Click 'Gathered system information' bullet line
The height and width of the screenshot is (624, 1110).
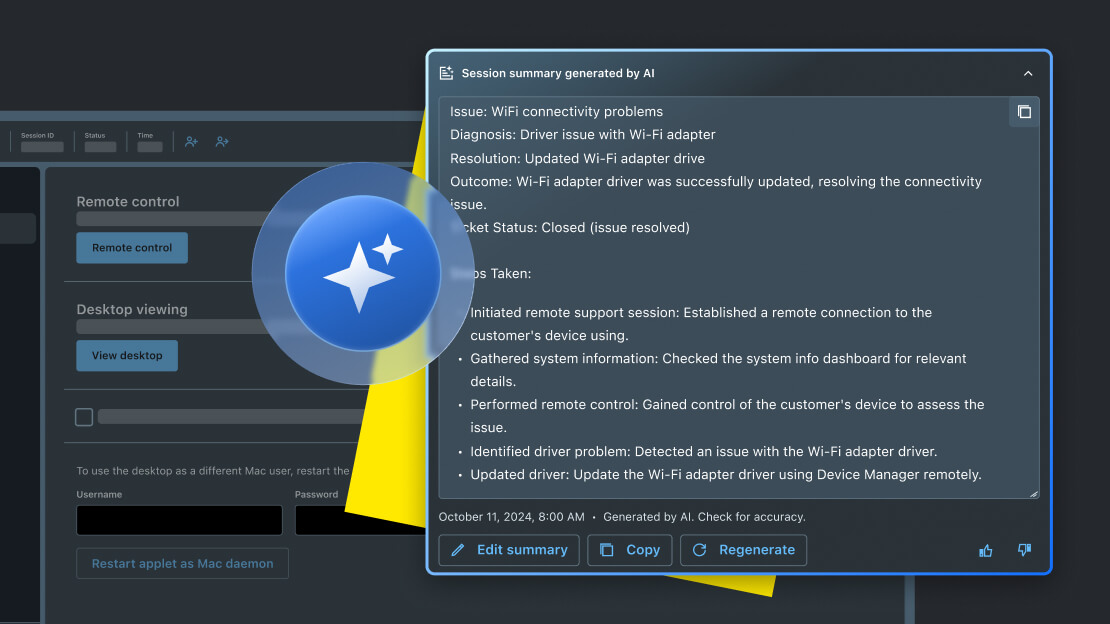click(718, 370)
